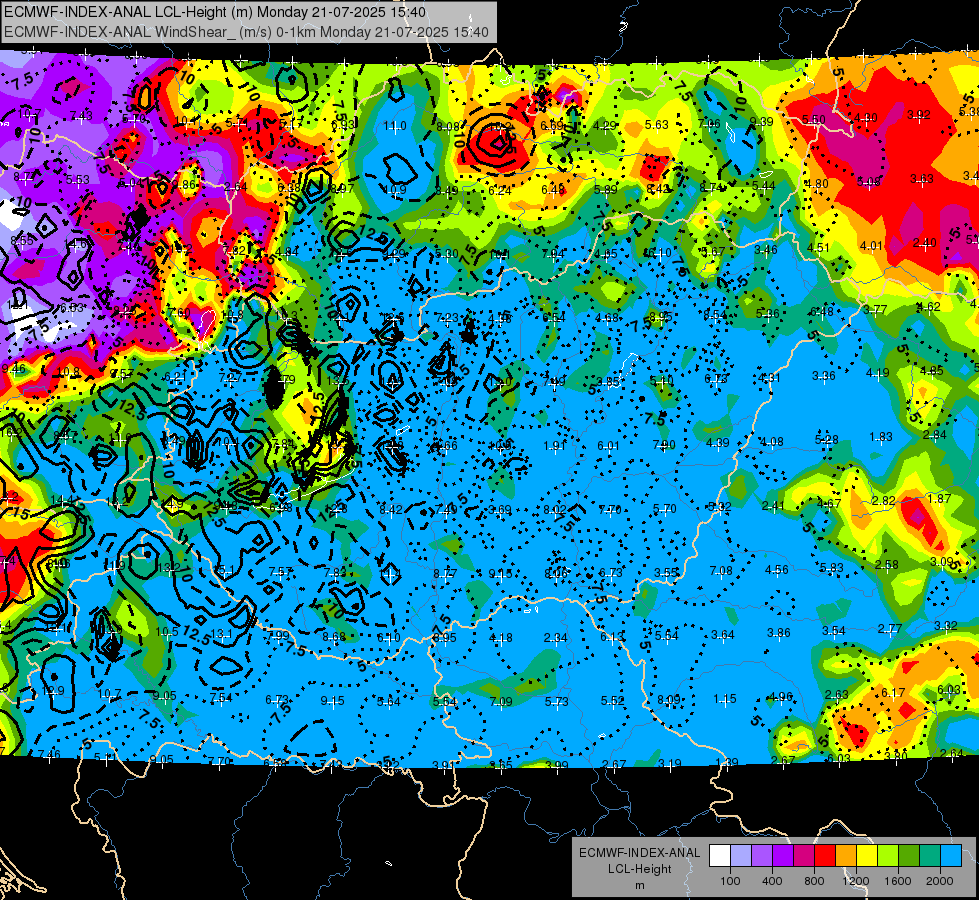Click the WindShear 0-1km title line
The height and width of the screenshot is (900, 979).
click(246, 32)
